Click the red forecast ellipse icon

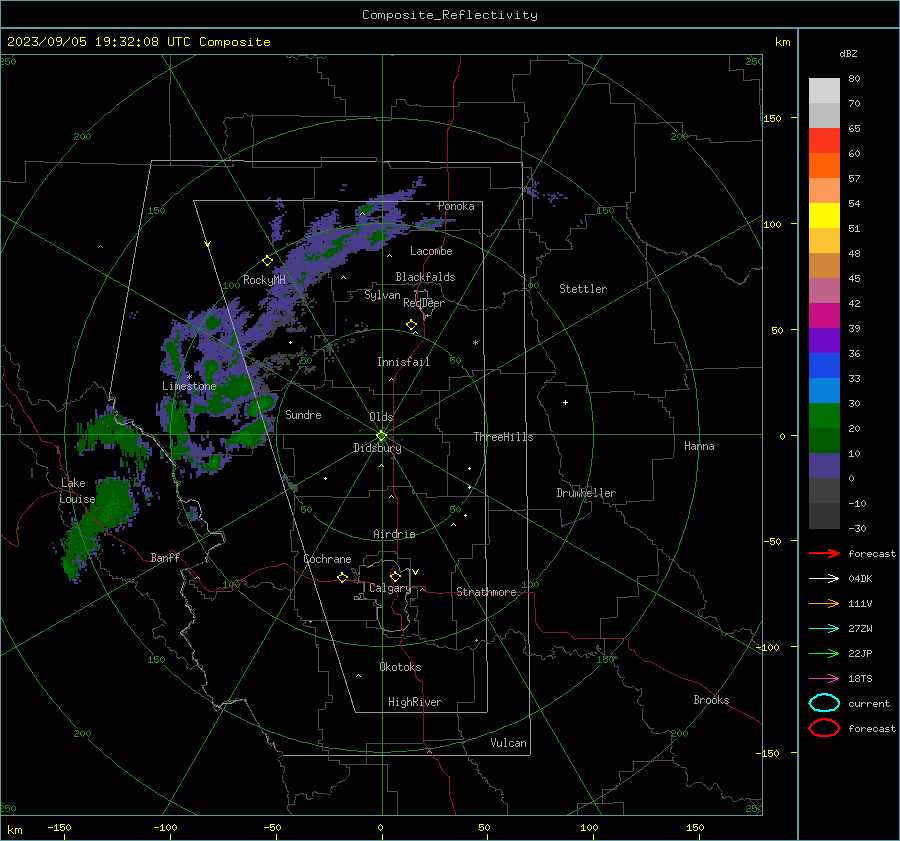coord(824,728)
